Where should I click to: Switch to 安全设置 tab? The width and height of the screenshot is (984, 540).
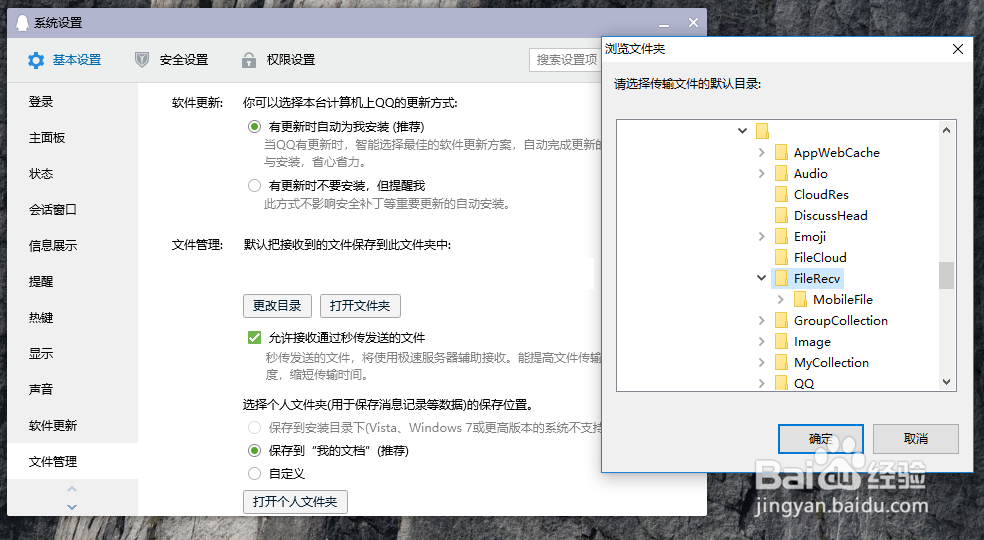click(x=171, y=60)
